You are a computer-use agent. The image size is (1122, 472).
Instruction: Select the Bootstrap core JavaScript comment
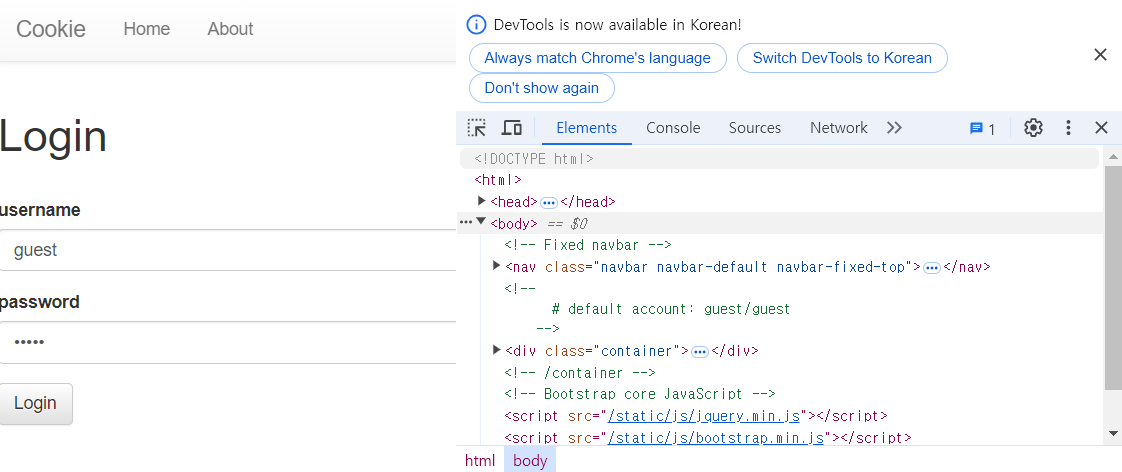640,394
